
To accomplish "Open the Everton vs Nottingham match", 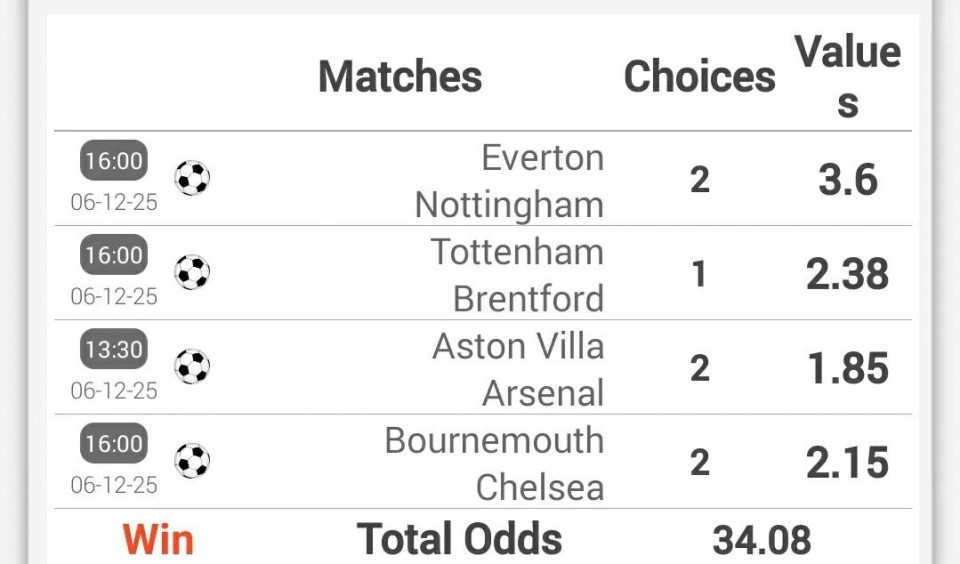I will click(510, 181).
